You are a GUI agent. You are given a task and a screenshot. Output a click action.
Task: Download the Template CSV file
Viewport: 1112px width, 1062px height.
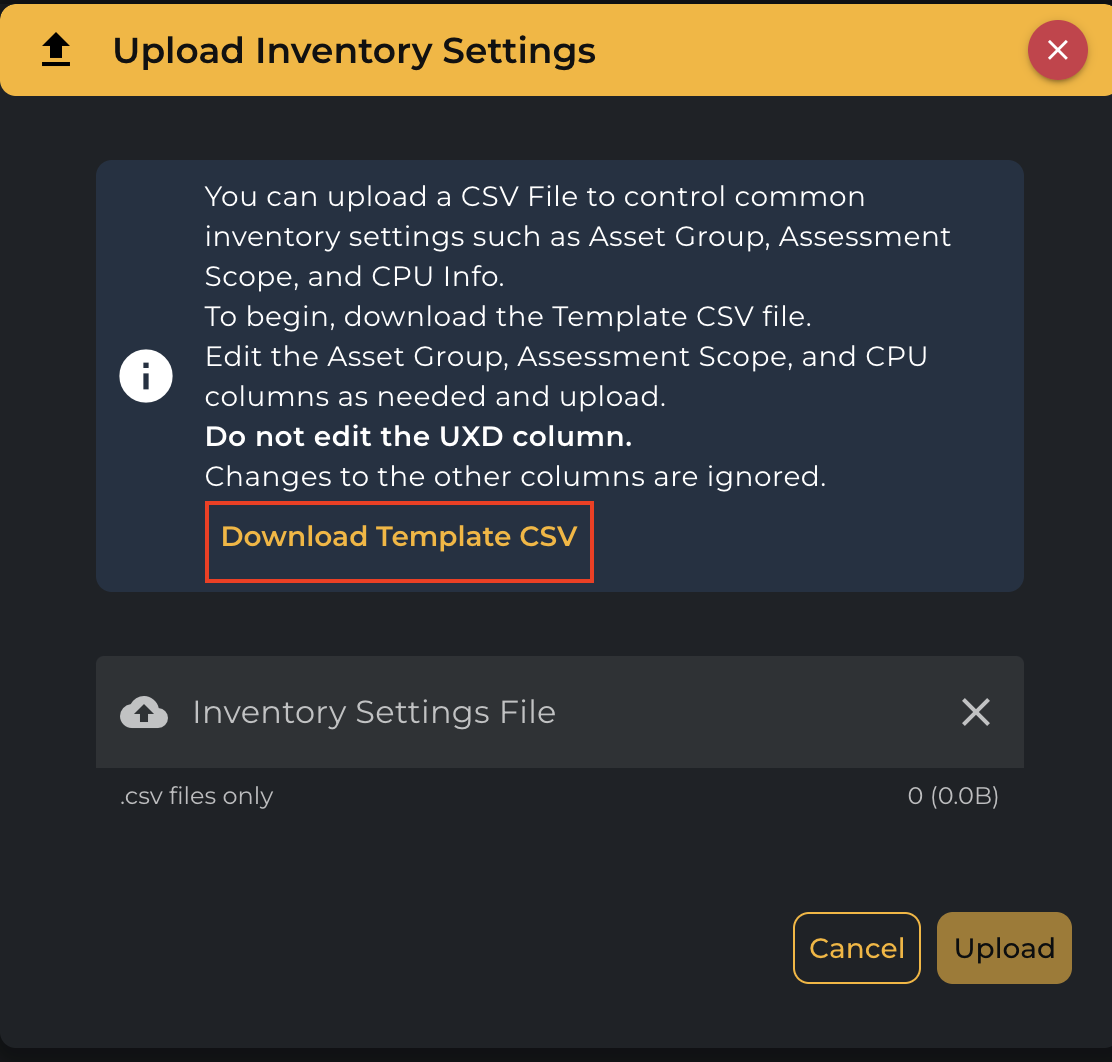[x=399, y=537]
